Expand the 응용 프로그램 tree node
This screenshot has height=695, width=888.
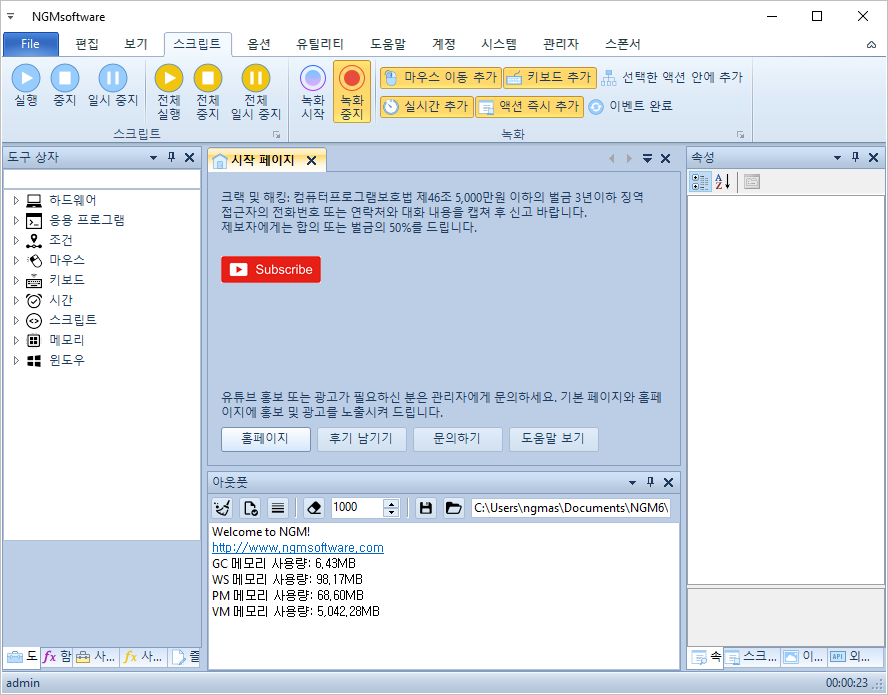pyautogui.click(x=16, y=220)
